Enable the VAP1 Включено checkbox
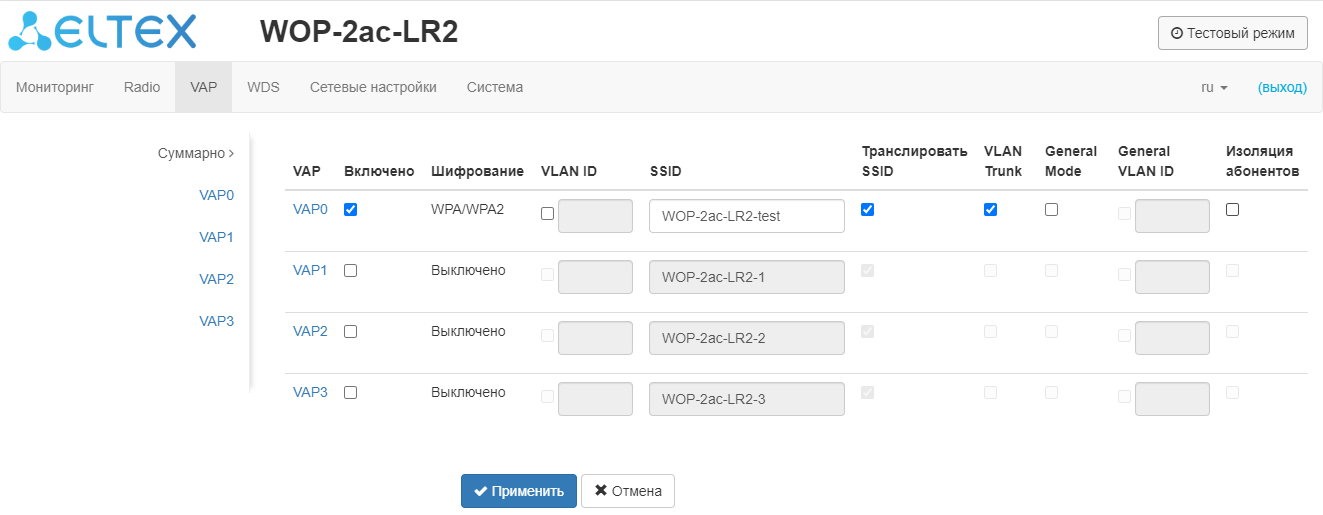Image resolution: width=1323 pixels, height=515 pixels. click(x=350, y=270)
